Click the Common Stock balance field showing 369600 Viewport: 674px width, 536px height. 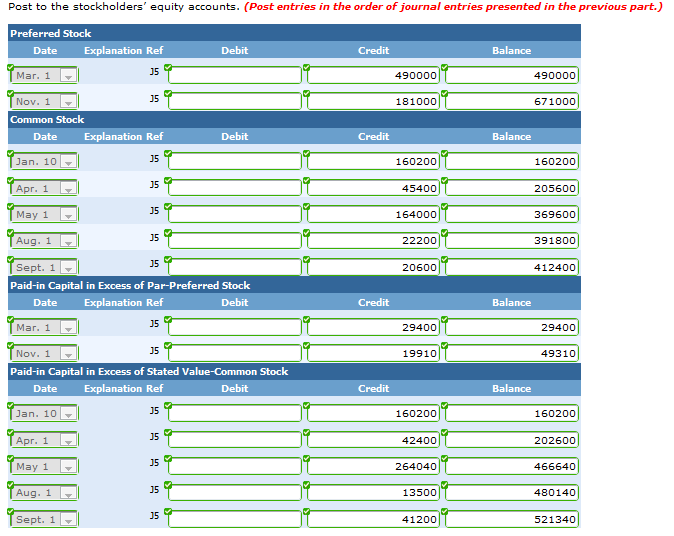point(512,214)
